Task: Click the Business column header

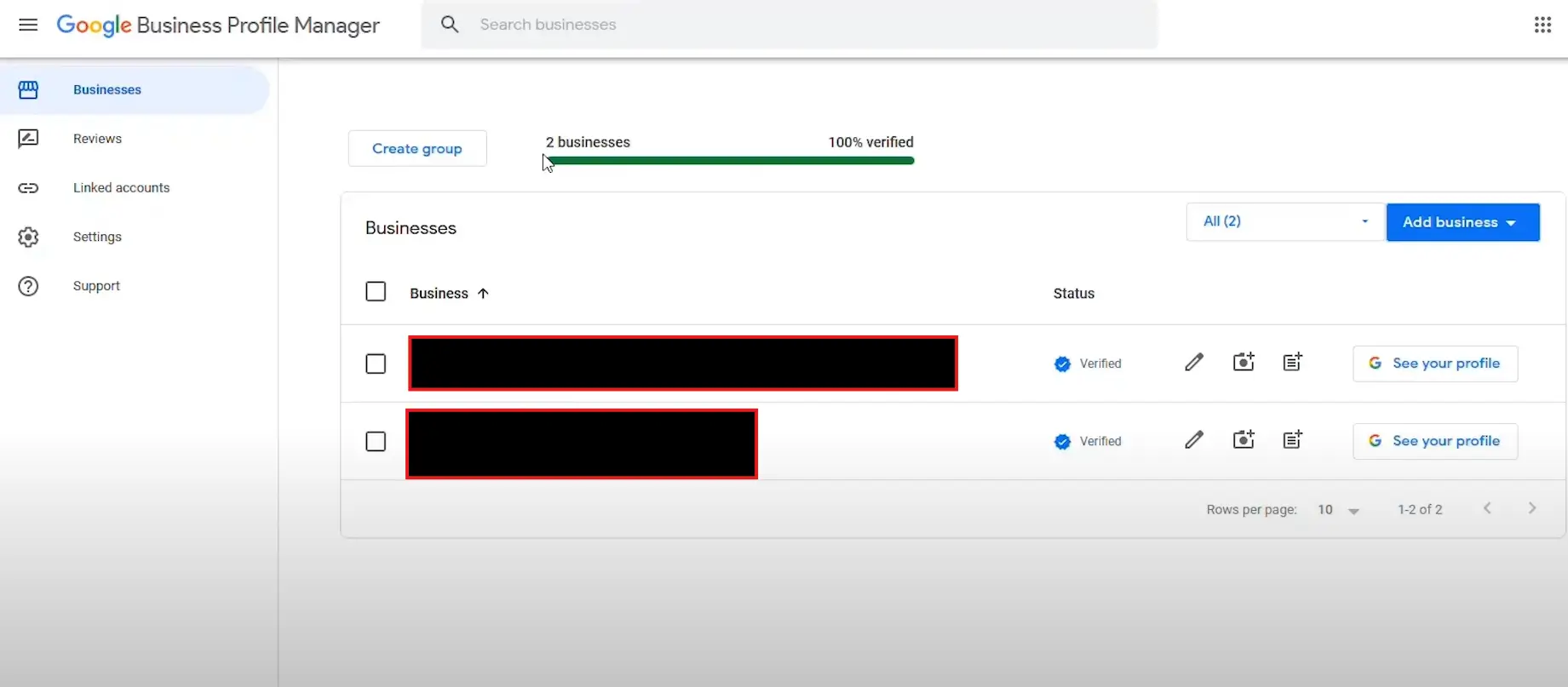Action: pyautogui.click(x=439, y=294)
